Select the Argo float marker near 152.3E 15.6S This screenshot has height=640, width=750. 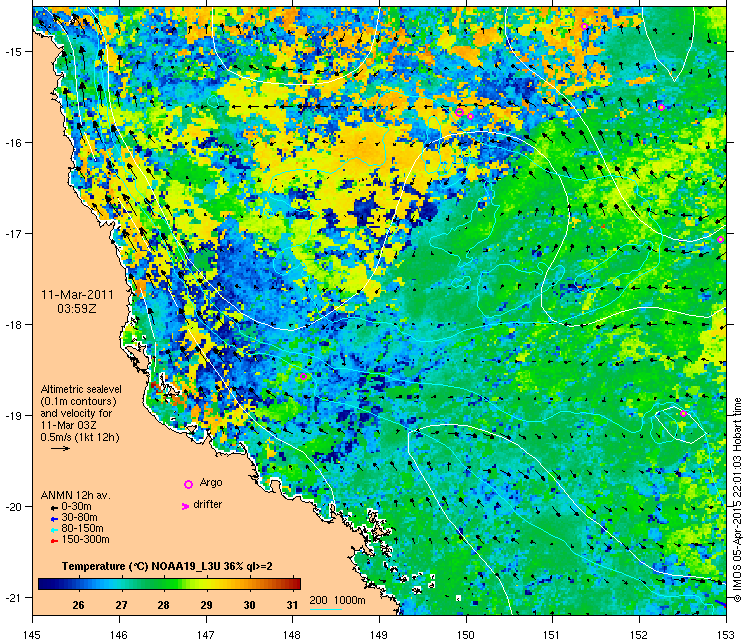[x=662, y=108]
